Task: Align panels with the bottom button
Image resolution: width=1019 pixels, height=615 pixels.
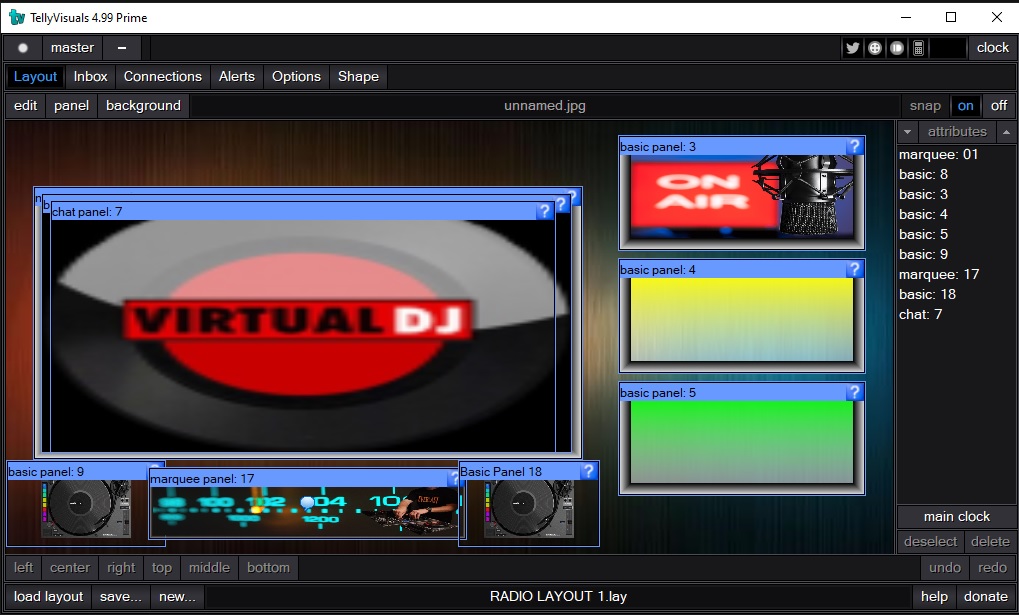Action: point(268,568)
